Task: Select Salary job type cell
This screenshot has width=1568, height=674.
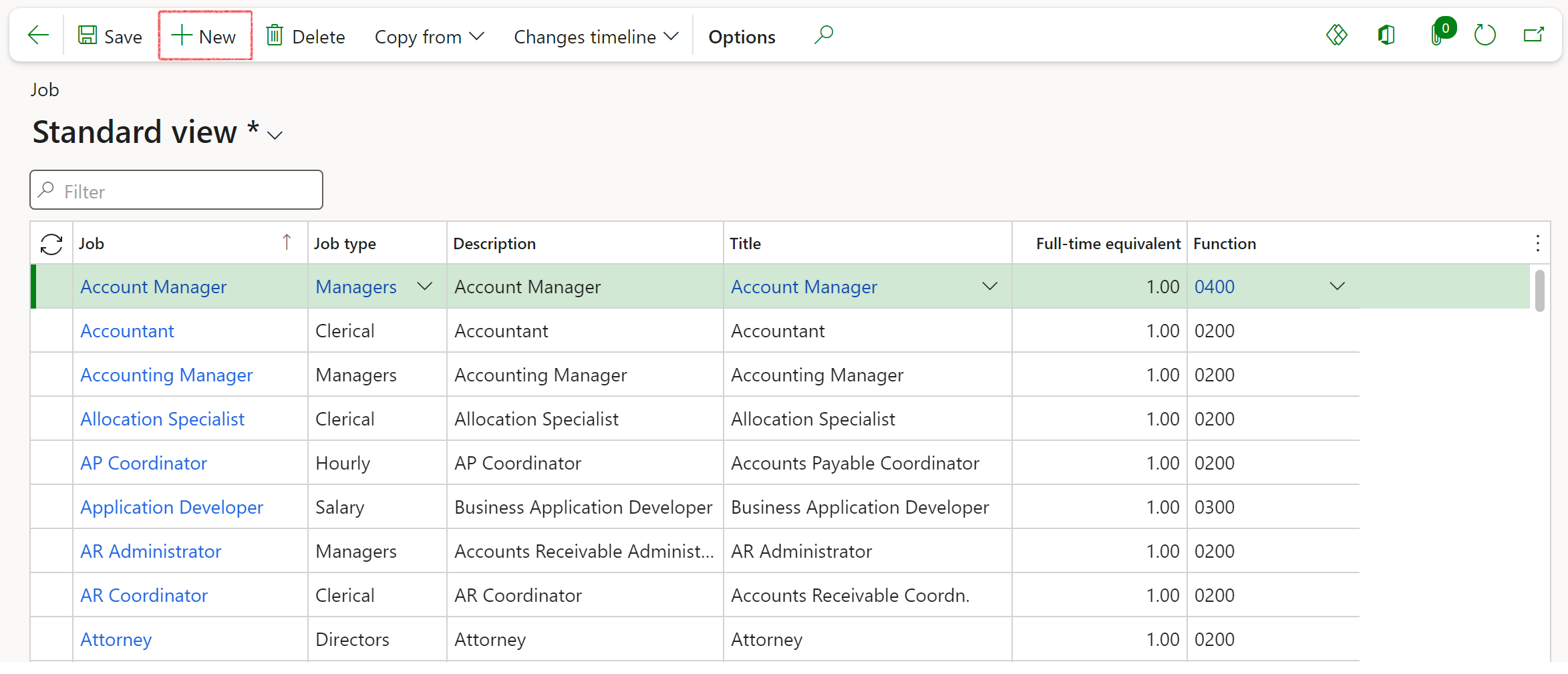Action: tap(377, 507)
